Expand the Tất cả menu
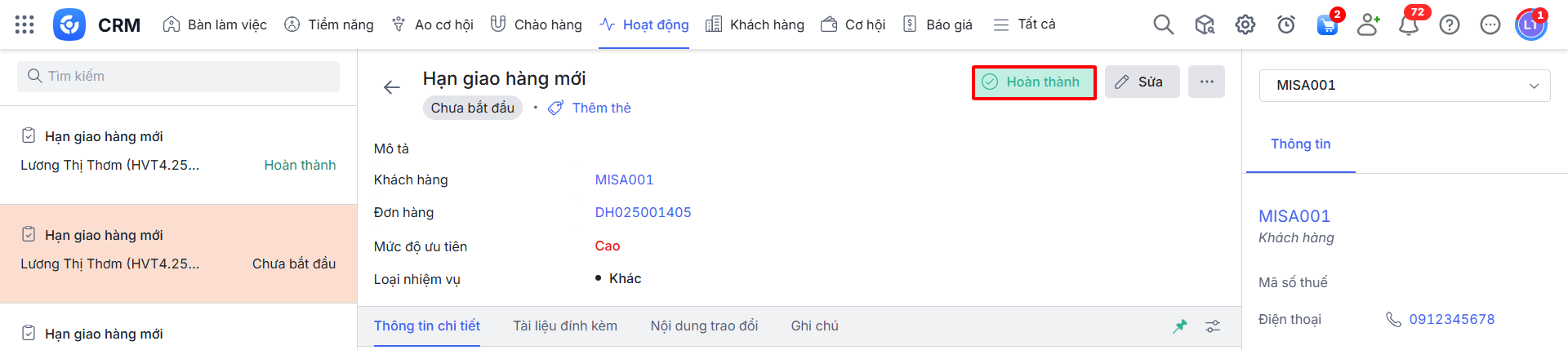1568x350 pixels. click(x=1024, y=24)
